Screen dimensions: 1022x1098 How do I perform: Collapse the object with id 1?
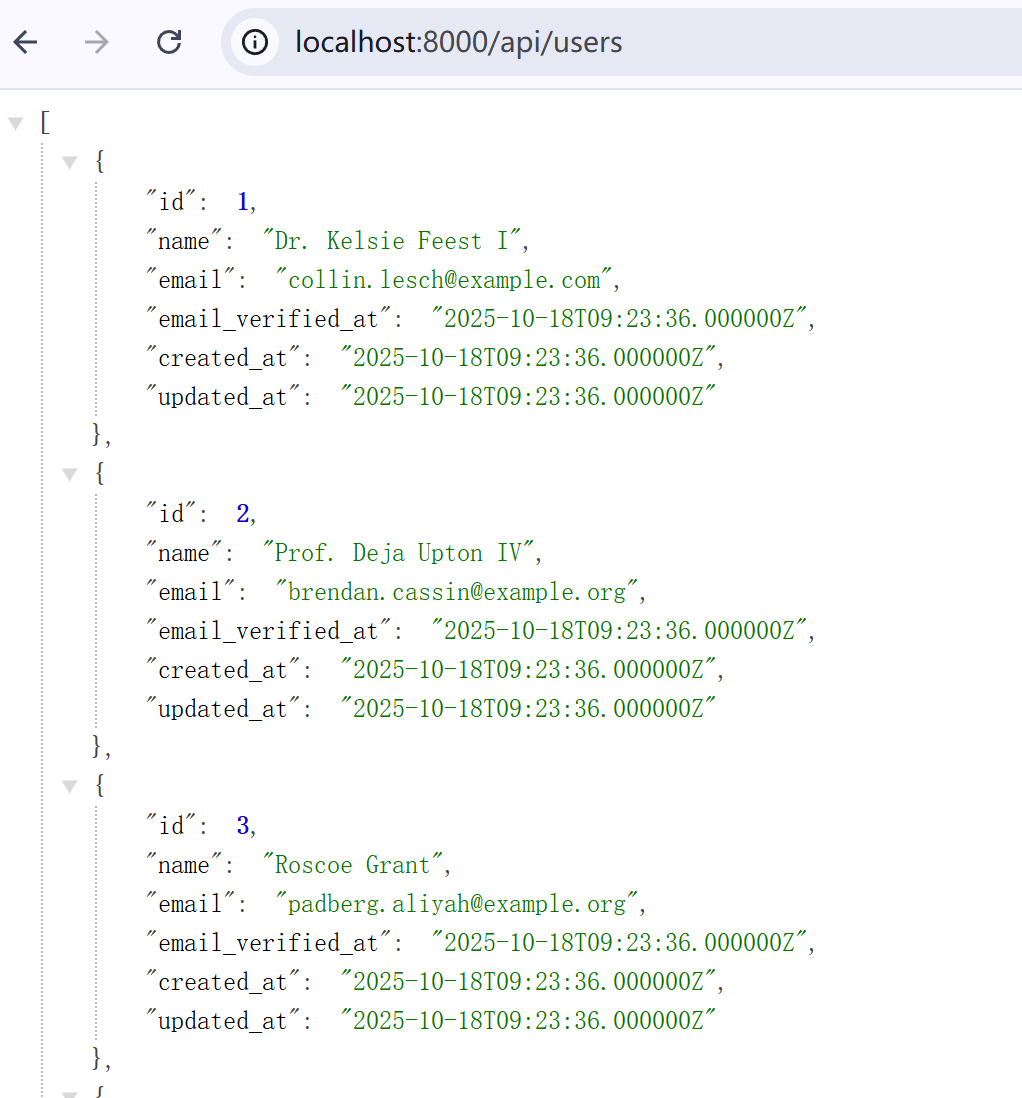[x=69, y=163]
